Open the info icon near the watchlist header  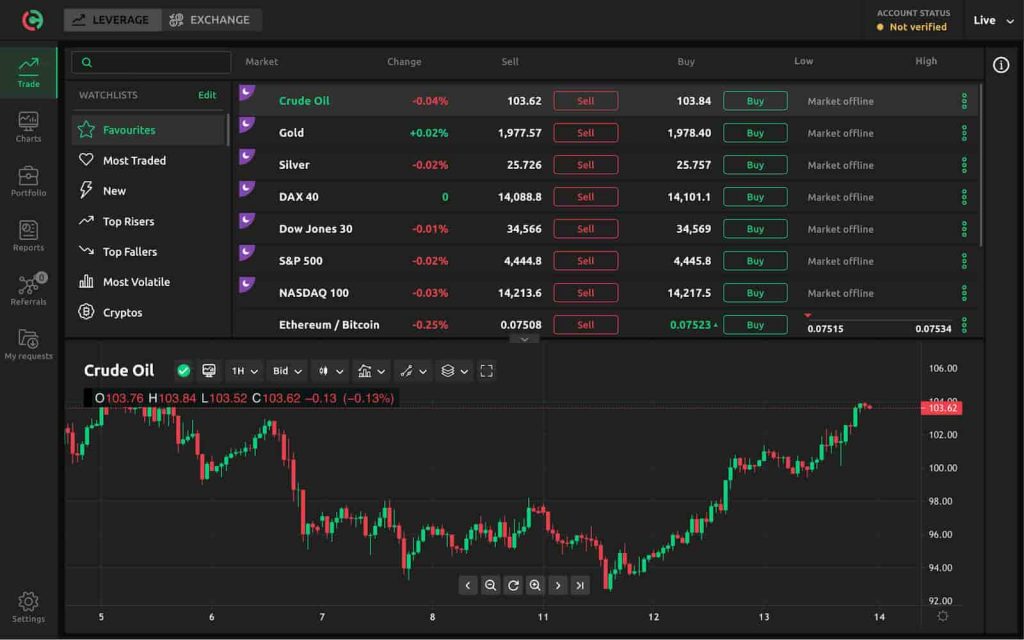tap(1001, 64)
